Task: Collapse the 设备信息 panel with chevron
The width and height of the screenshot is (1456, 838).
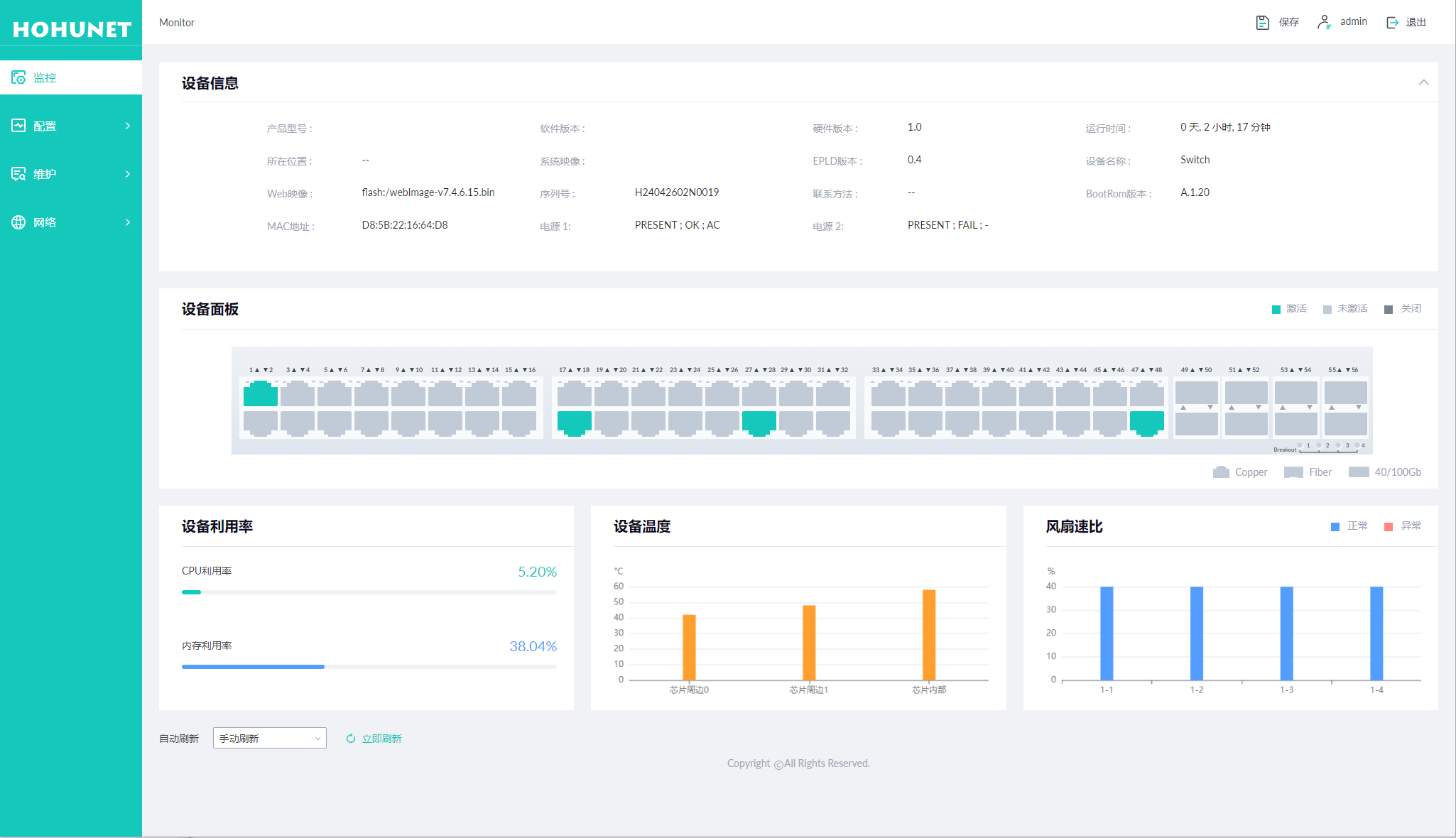Action: click(1423, 82)
